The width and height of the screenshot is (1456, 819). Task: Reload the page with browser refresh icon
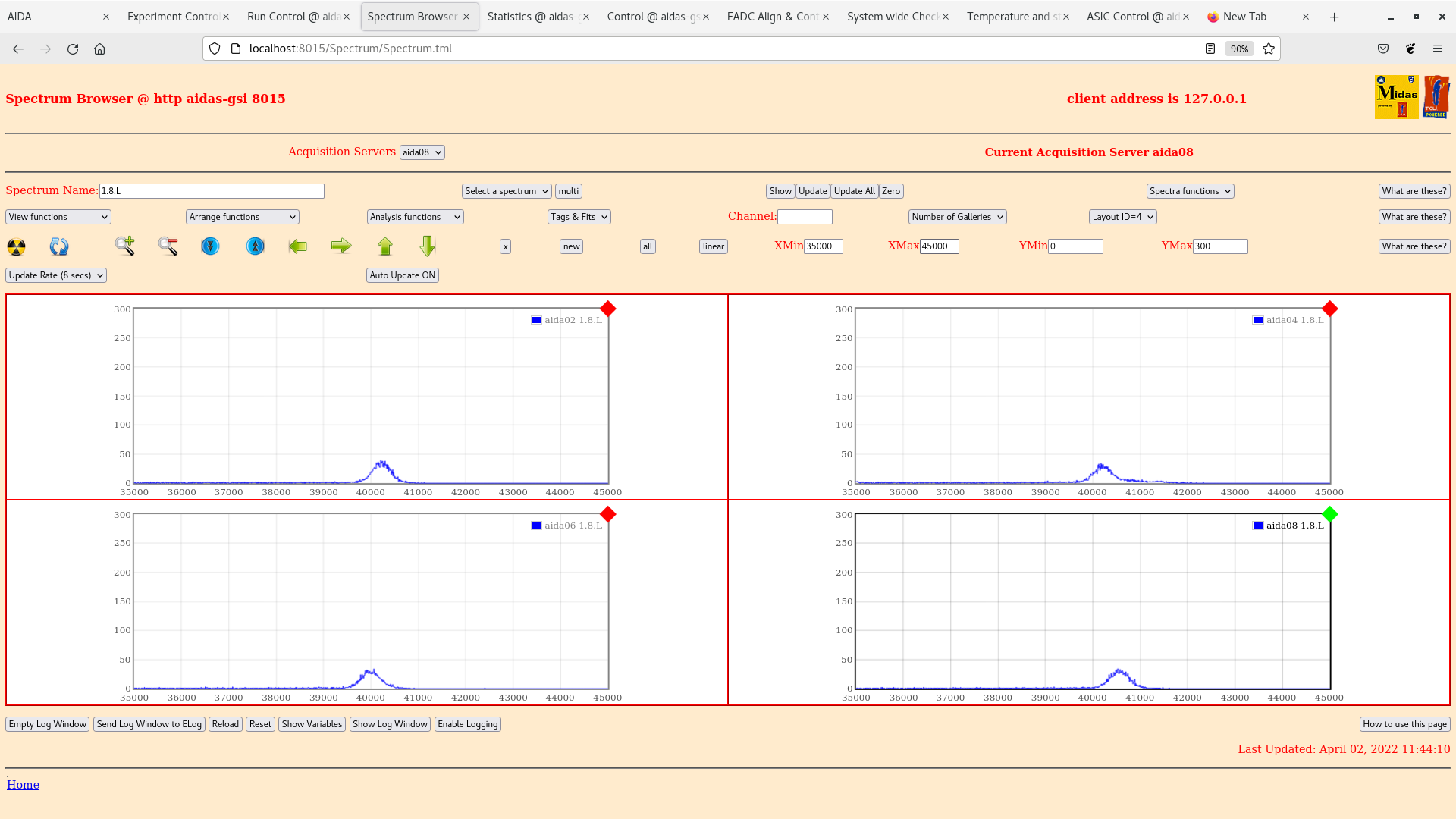coord(73,49)
